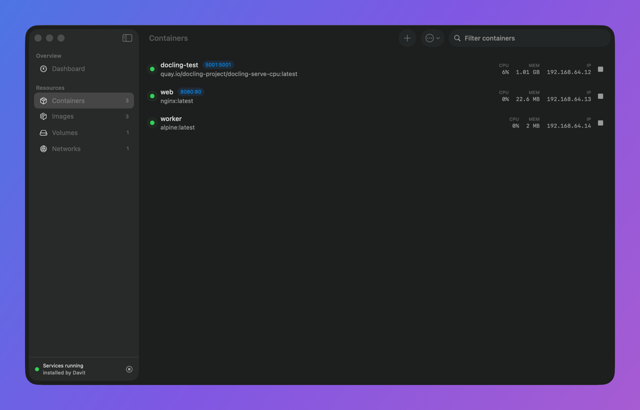Click IP address 192.168.64.14

click(569, 126)
